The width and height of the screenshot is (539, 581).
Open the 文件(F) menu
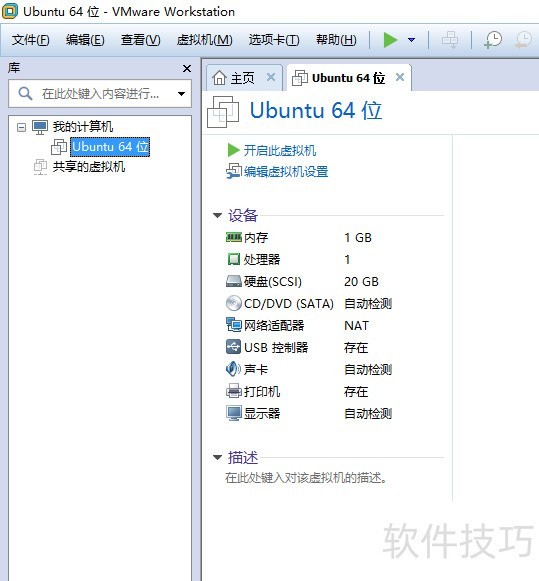coord(30,40)
